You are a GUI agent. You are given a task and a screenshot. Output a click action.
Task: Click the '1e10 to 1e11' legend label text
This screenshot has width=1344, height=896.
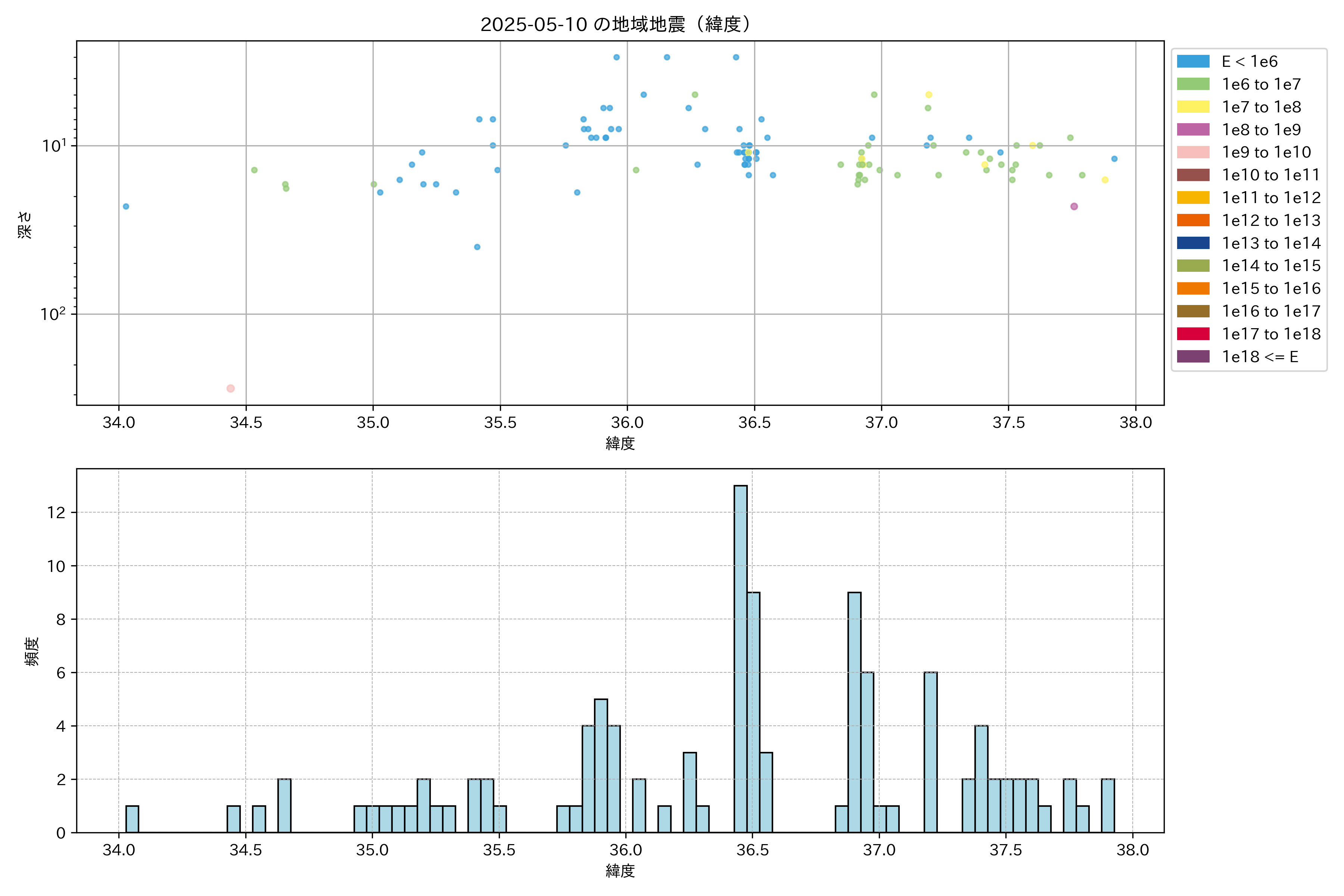pos(1271,175)
